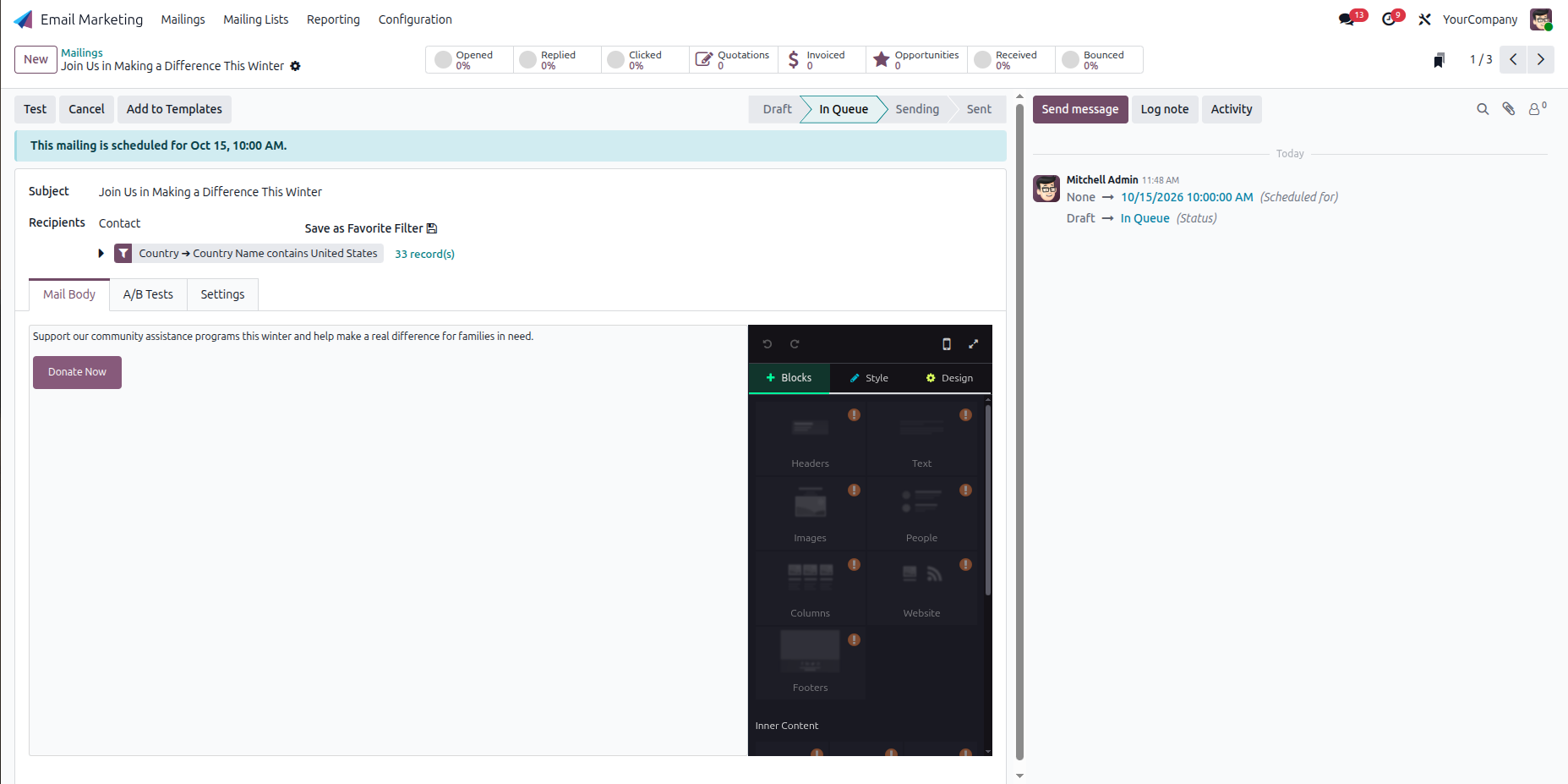
Task: Click the paperclip attachments icon
Action: click(1508, 109)
